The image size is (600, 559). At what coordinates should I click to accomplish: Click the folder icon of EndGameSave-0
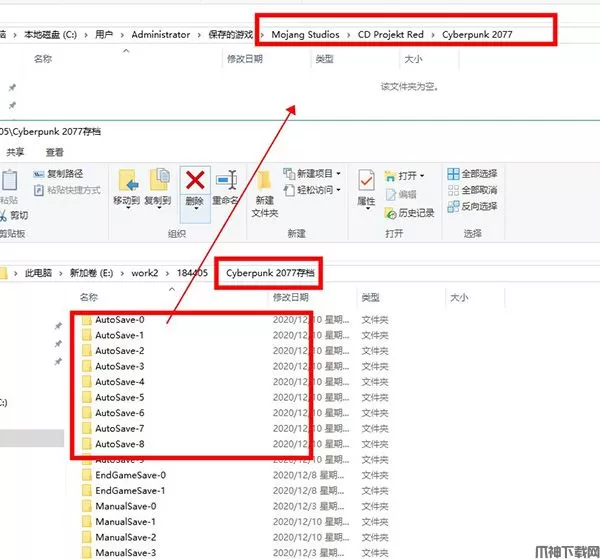(x=87, y=475)
